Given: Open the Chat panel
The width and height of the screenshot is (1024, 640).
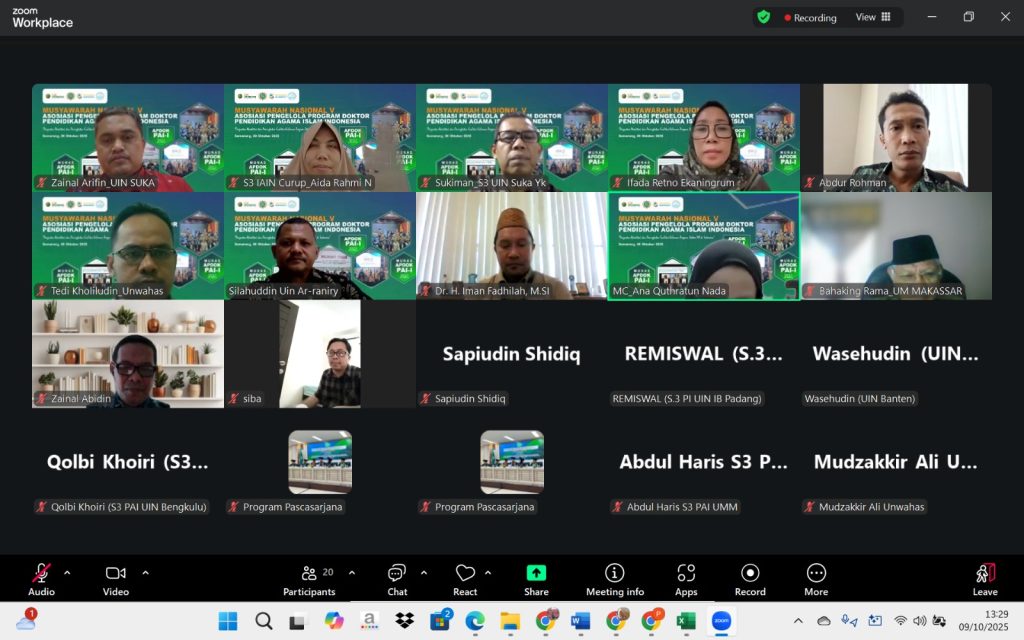Looking at the screenshot, I should [397, 579].
